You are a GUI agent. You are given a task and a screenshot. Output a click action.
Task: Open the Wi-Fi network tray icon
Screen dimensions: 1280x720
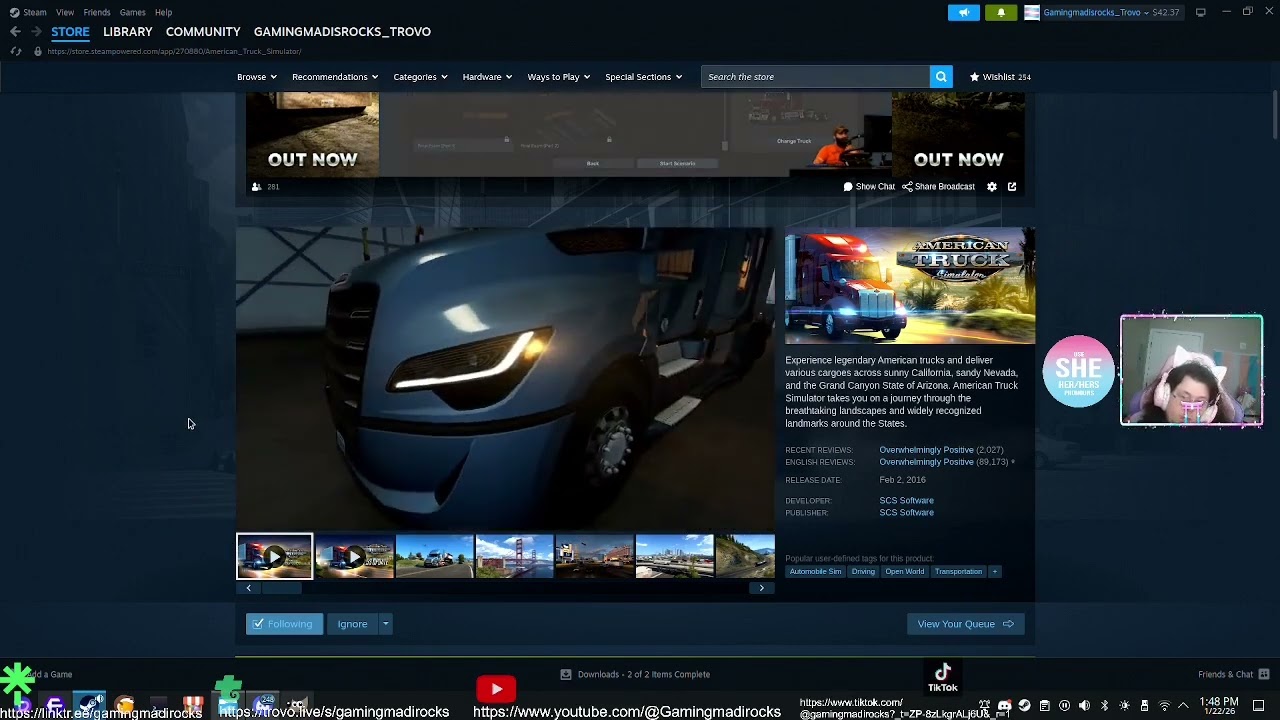pyautogui.click(x=1164, y=706)
